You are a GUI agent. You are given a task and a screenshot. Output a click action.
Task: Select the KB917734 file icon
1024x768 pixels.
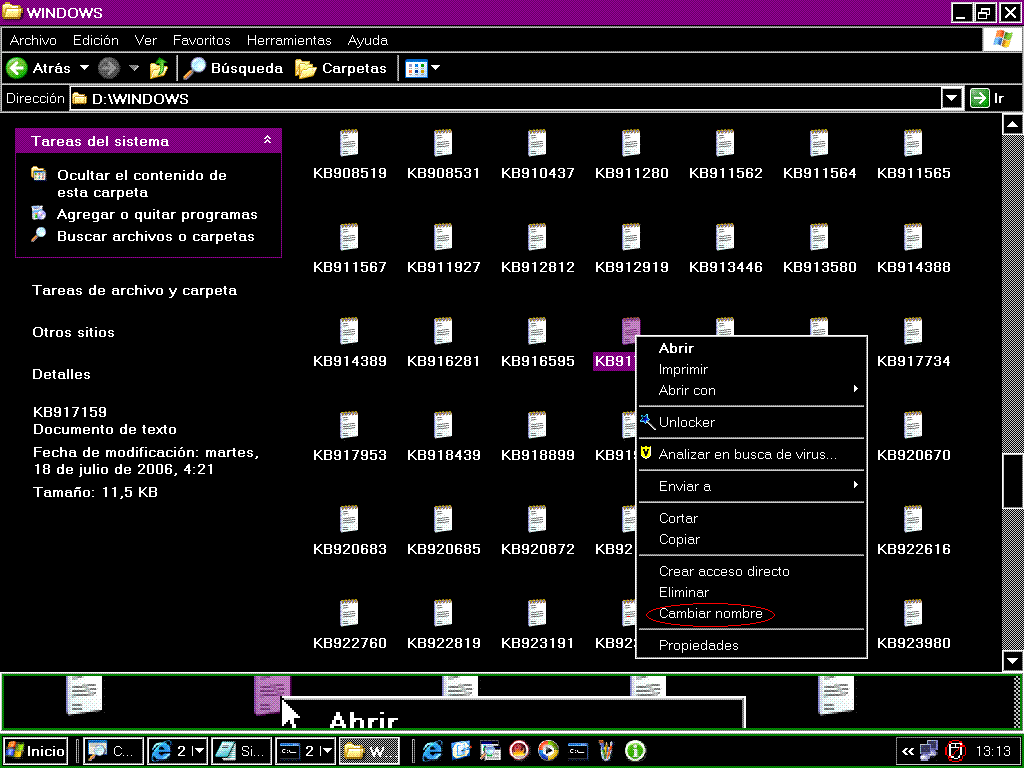pyautogui.click(x=914, y=331)
